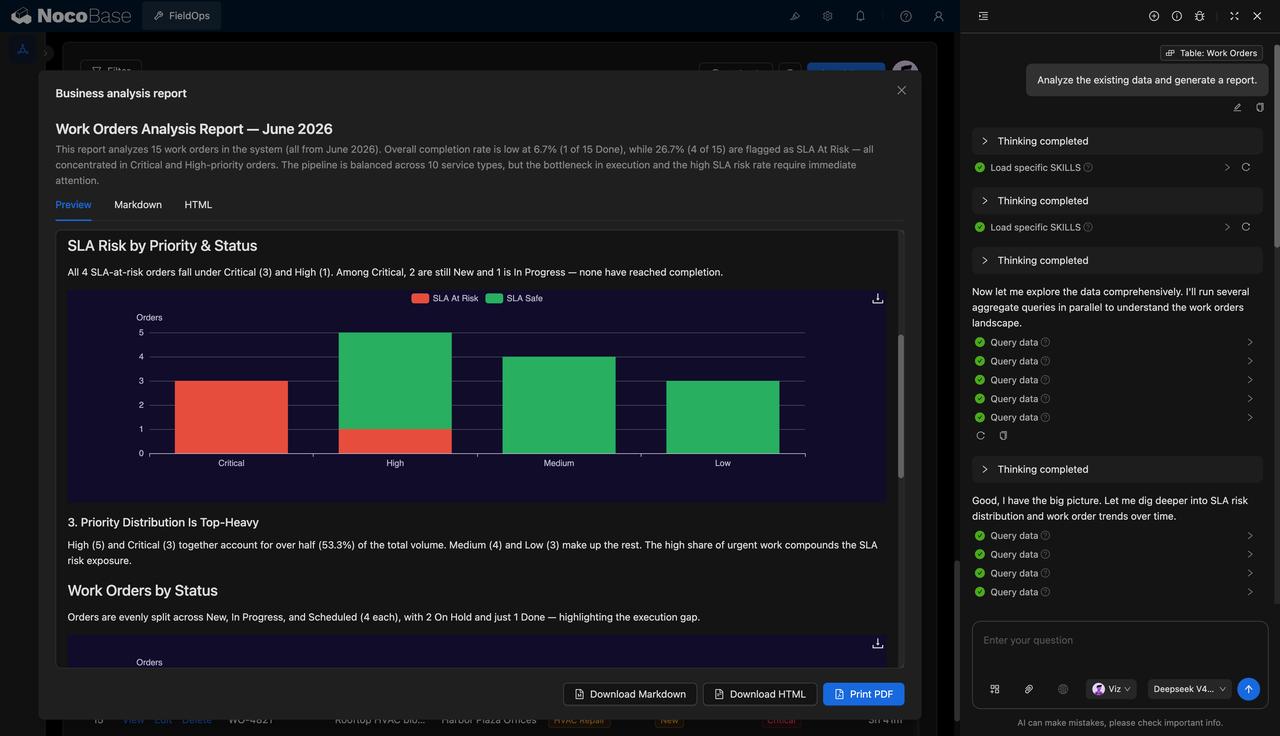Click the Print PDF button
1280x736 pixels.
coord(864,694)
